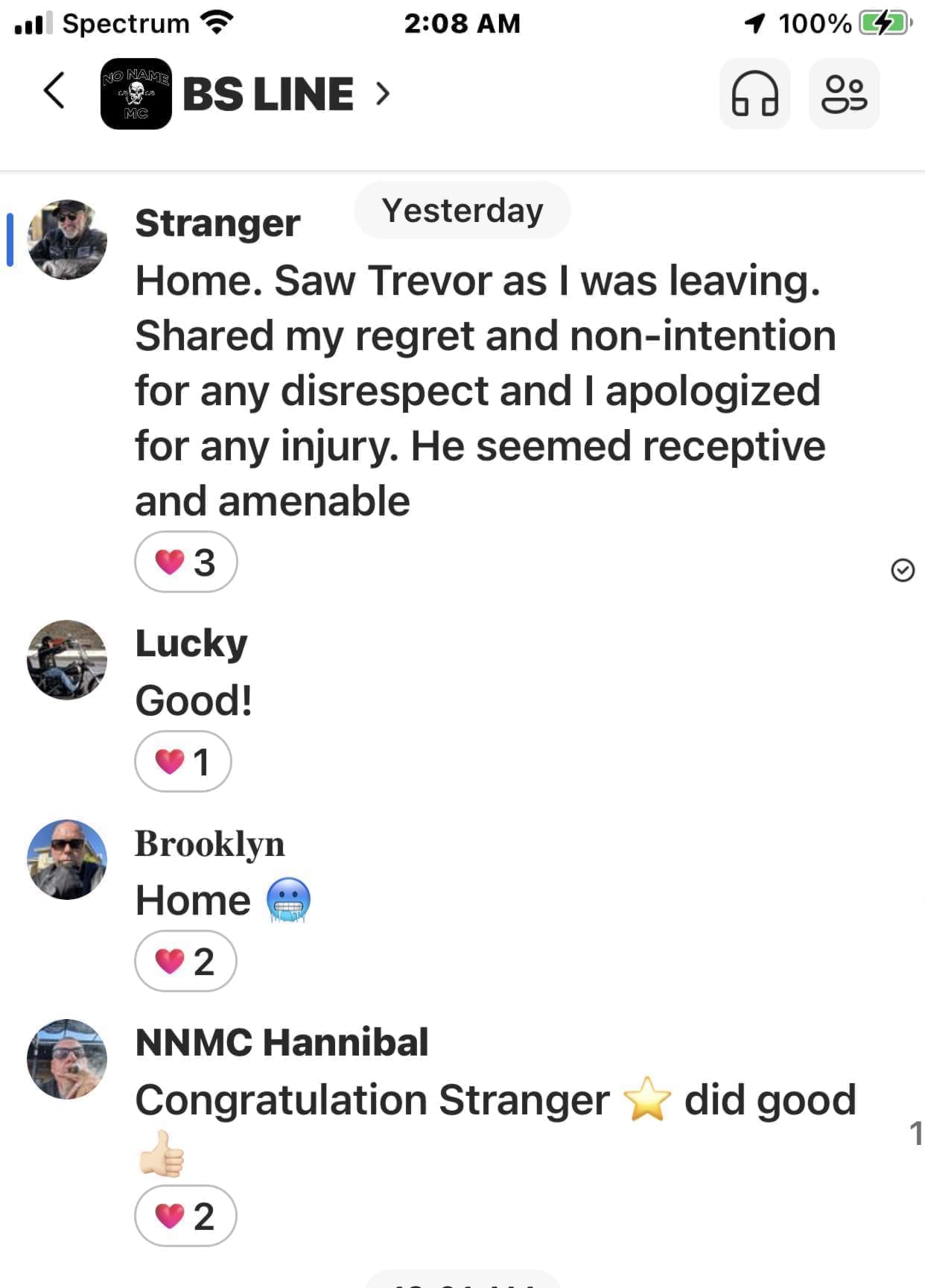
Task: View NNMC Hannibal's profile picture
Action: click(x=67, y=1059)
